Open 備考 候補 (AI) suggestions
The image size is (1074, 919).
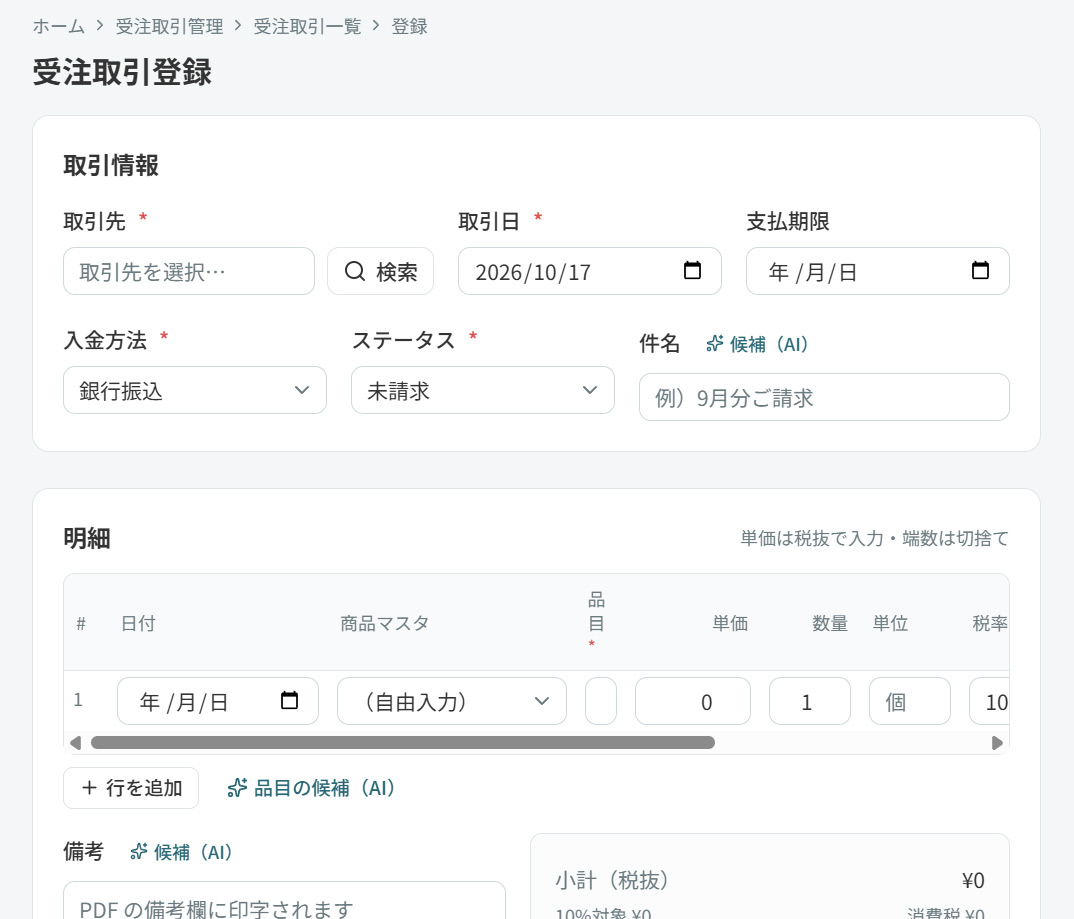pyautogui.click(x=182, y=853)
